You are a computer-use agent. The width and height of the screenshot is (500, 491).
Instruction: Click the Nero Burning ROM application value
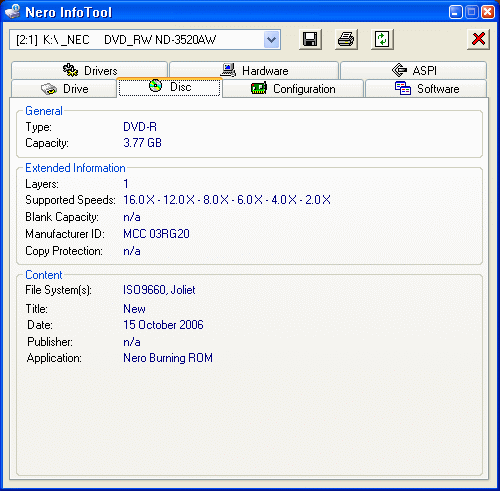pyautogui.click(x=168, y=358)
